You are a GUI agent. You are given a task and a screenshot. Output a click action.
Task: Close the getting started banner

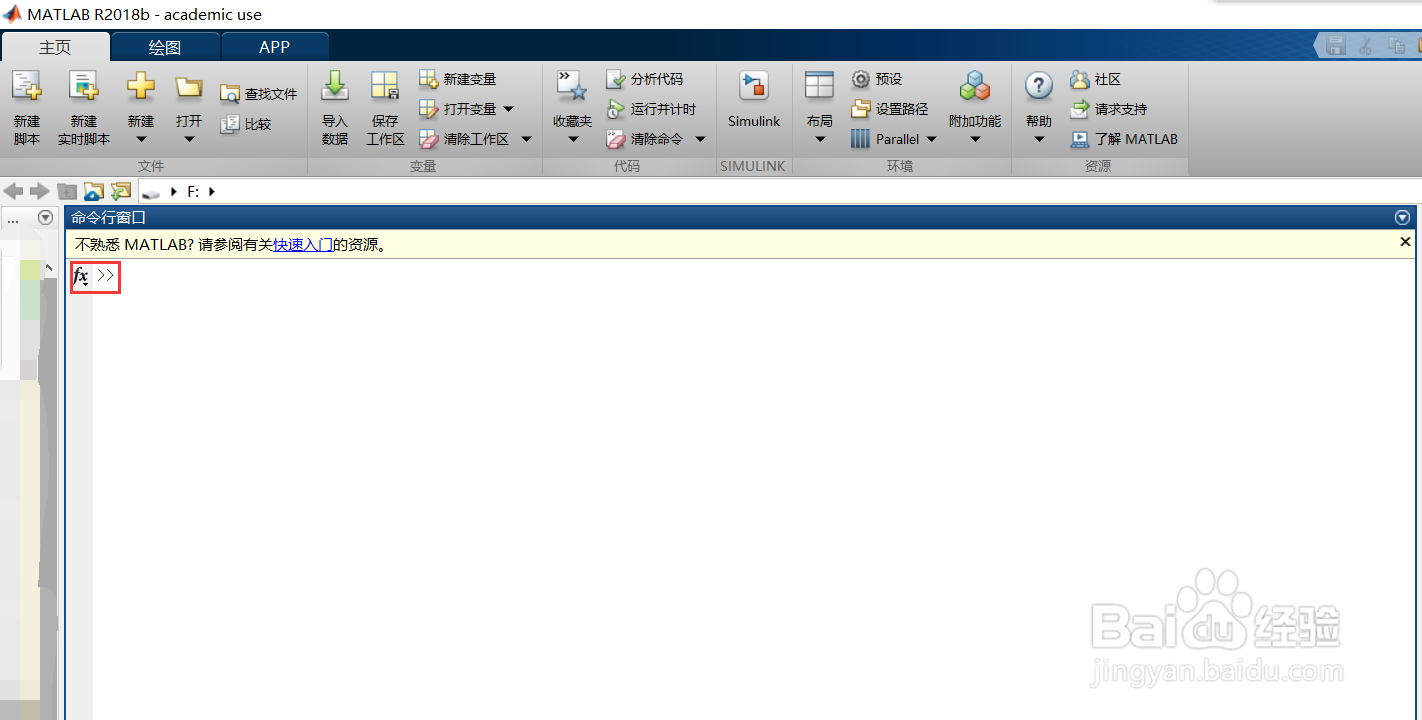(x=1405, y=242)
